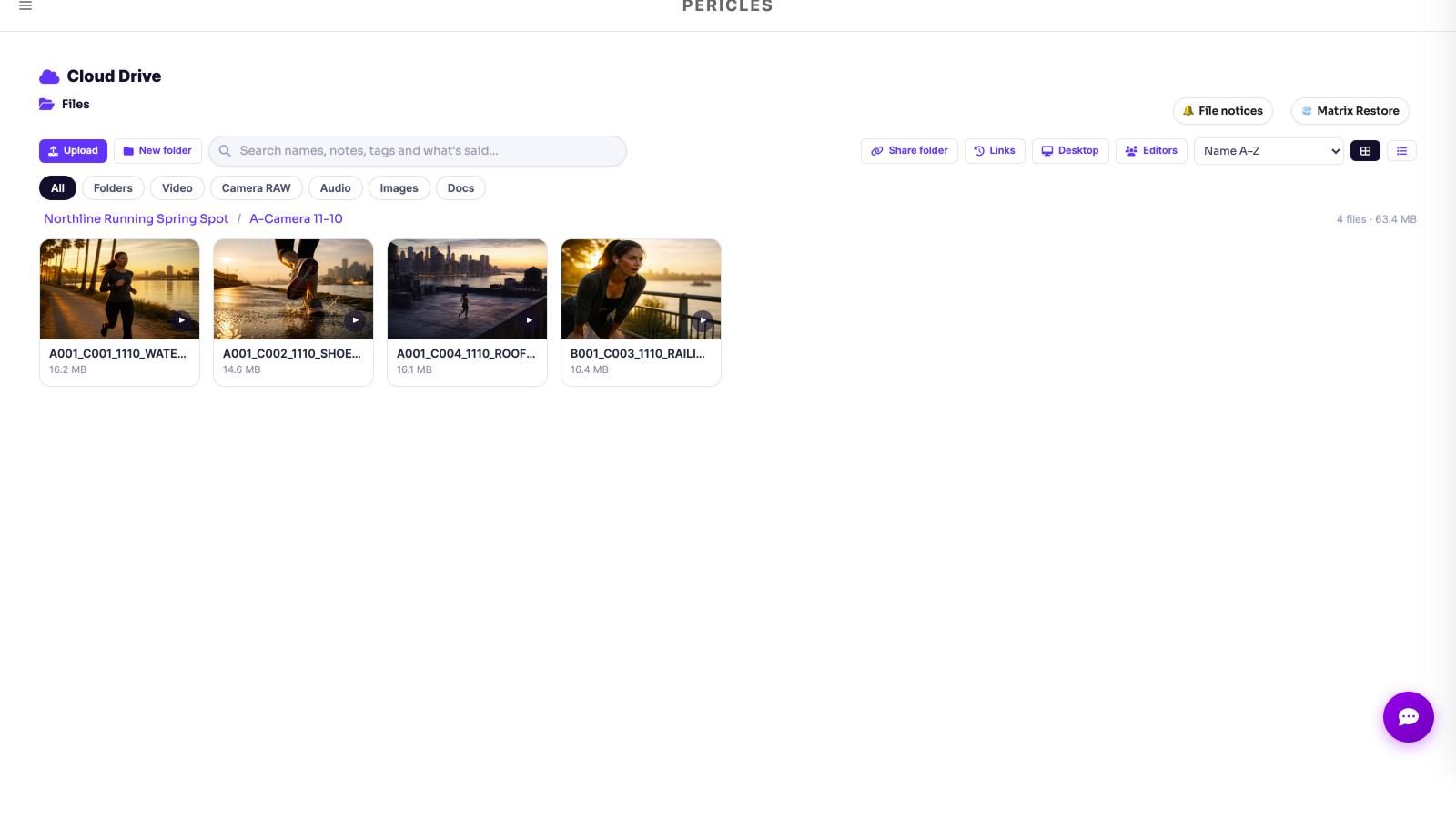Click the A-Camera 11-10 breadcrumb

point(296,219)
